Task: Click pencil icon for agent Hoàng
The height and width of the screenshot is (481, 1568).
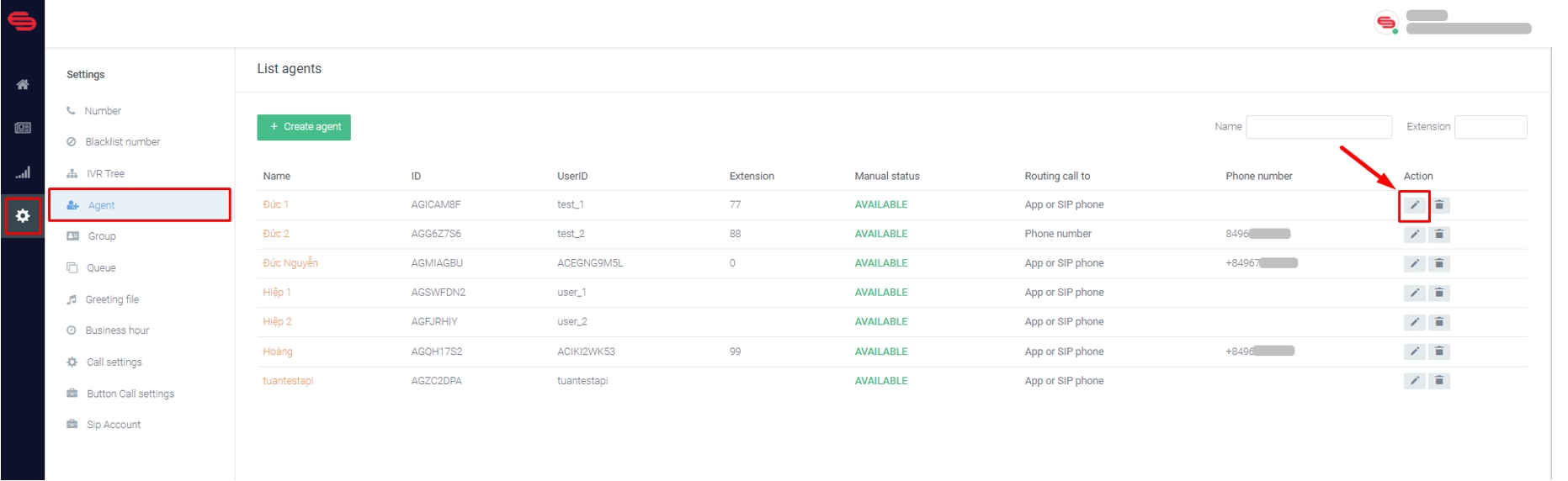Action: point(1414,351)
